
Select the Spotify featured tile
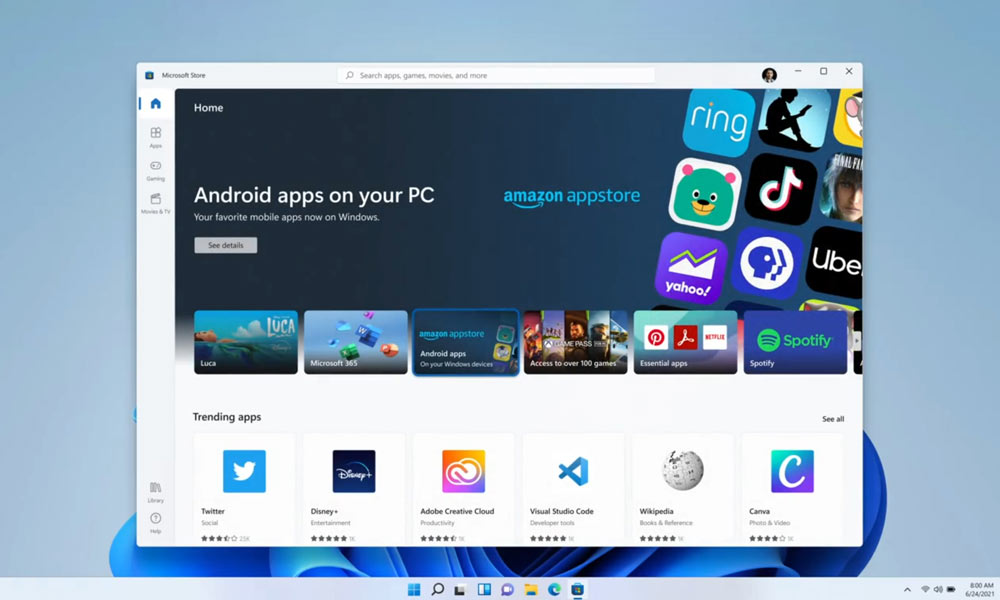(x=795, y=342)
